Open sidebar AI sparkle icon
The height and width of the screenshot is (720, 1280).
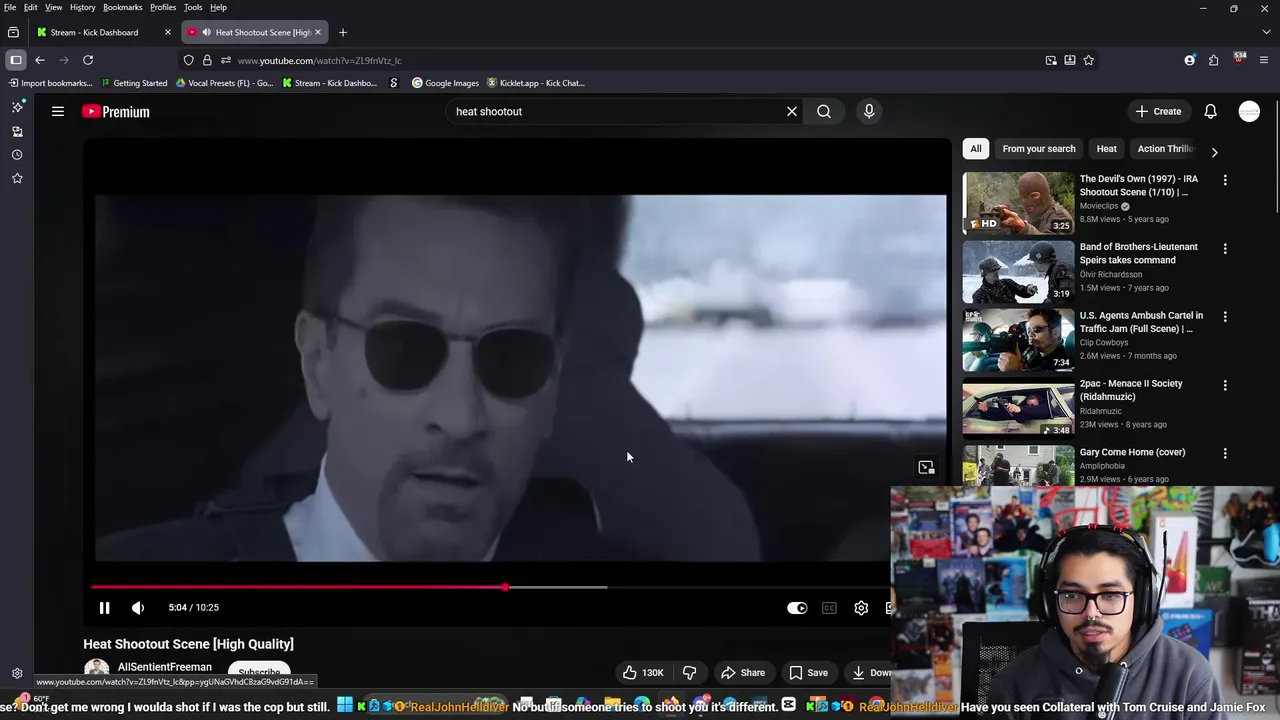point(17,107)
